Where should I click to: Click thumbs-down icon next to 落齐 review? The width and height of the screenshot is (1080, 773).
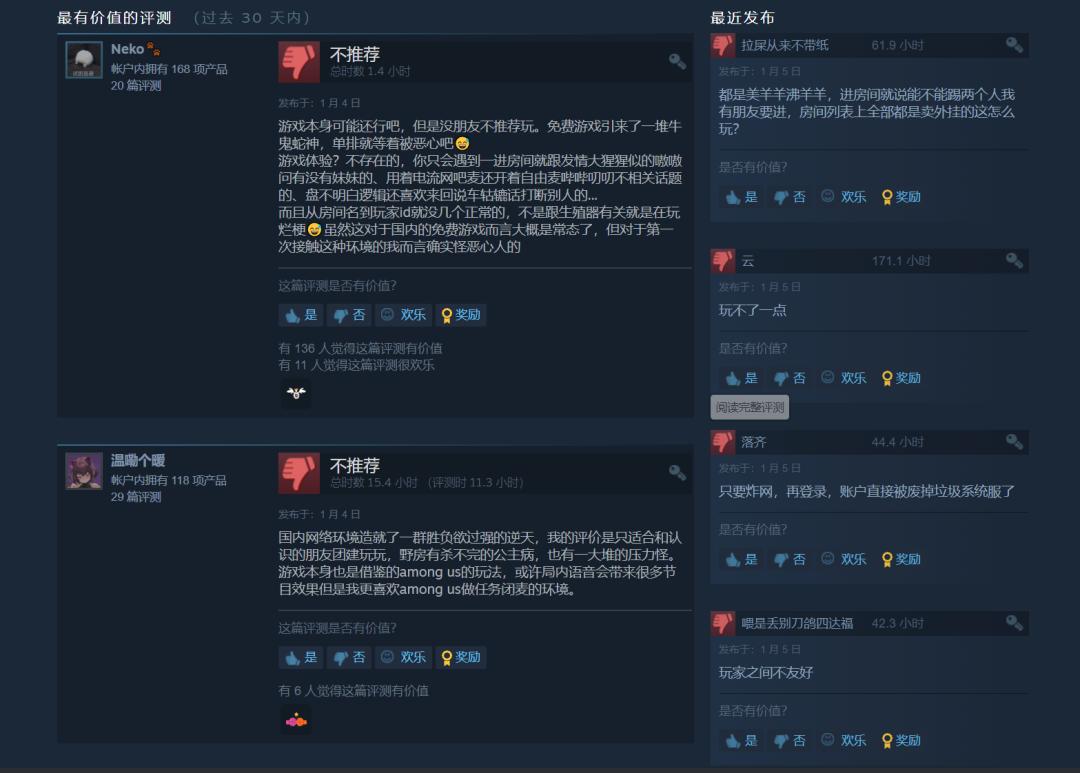pyautogui.click(x=723, y=442)
